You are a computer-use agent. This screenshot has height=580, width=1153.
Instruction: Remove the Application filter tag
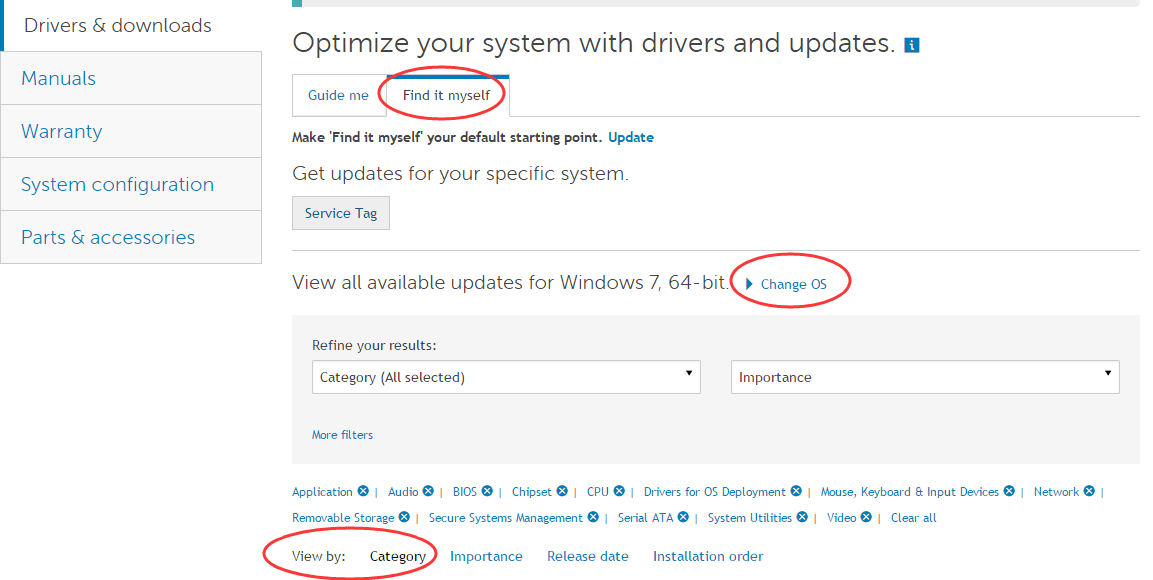(x=363, y=491)
